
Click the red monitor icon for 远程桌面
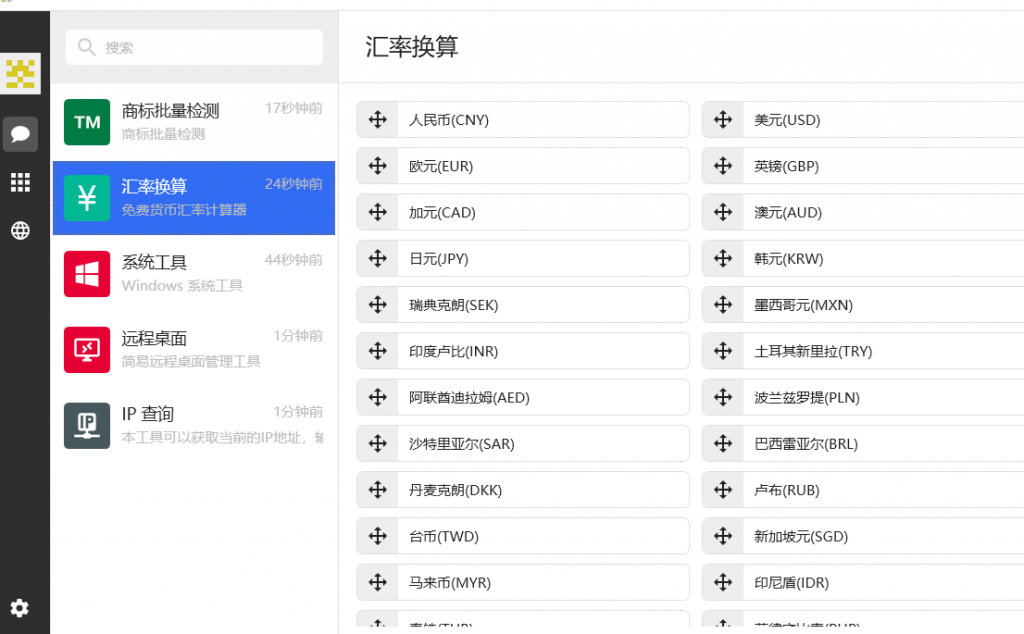click(86, 350)
